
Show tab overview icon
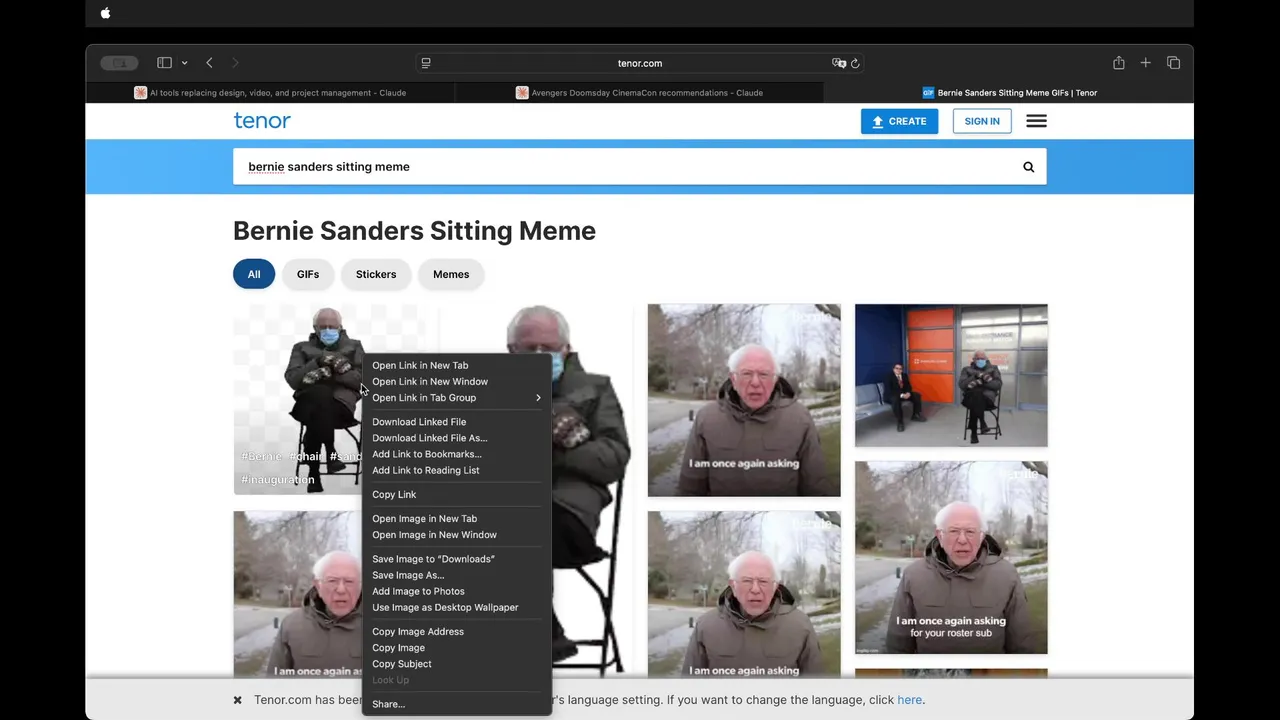(x=1173, y=63)
